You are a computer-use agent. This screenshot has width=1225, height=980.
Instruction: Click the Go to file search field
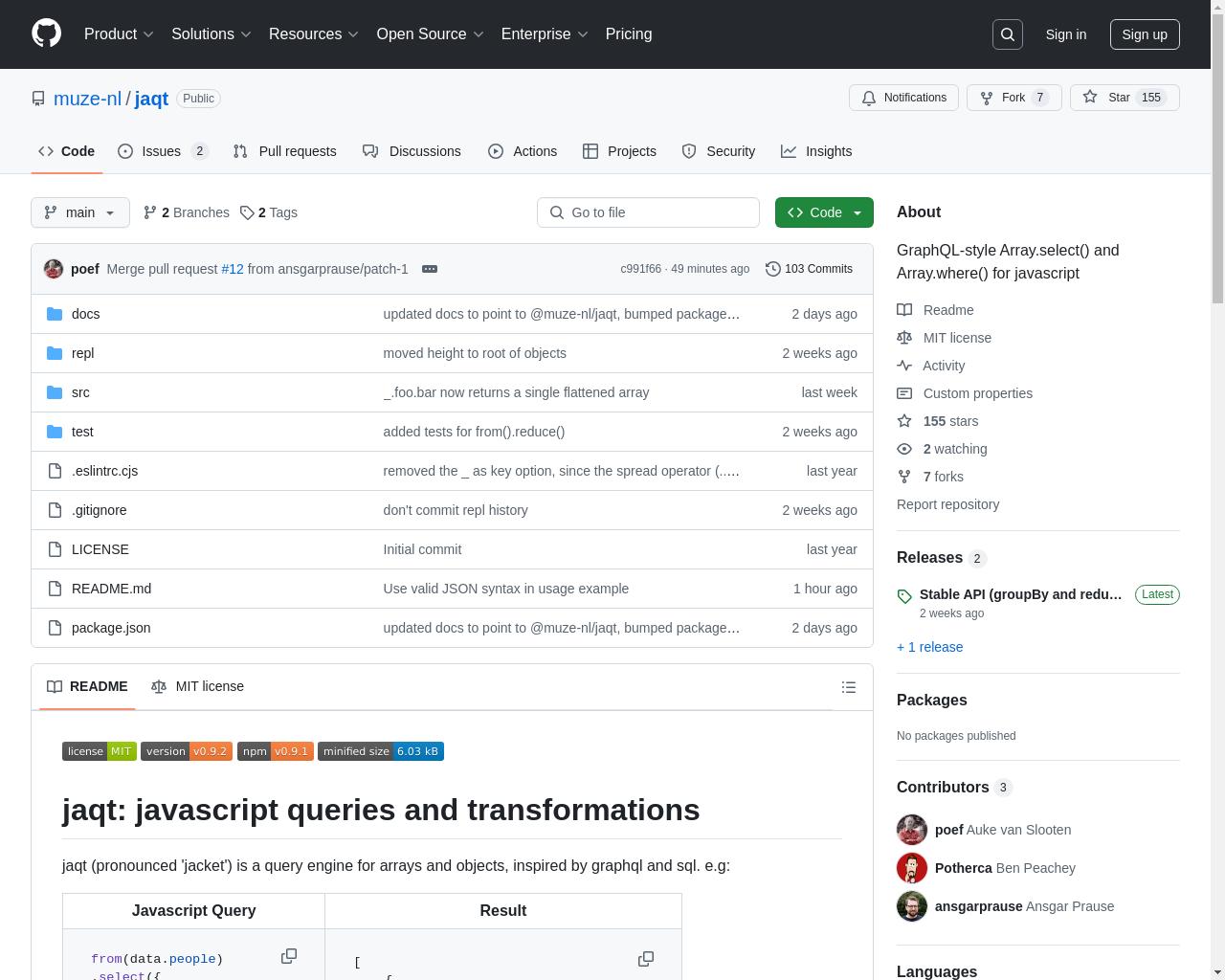pos(648,212)
